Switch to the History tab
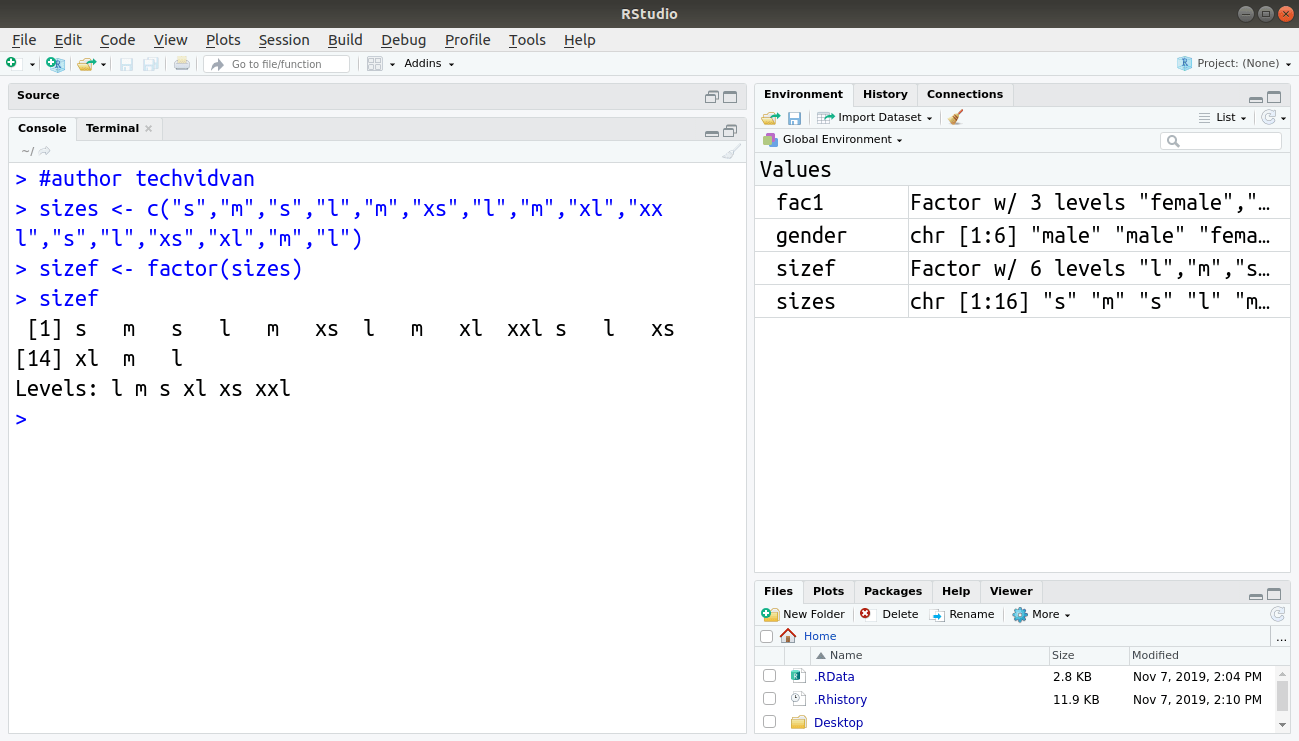 coord(885,94)
